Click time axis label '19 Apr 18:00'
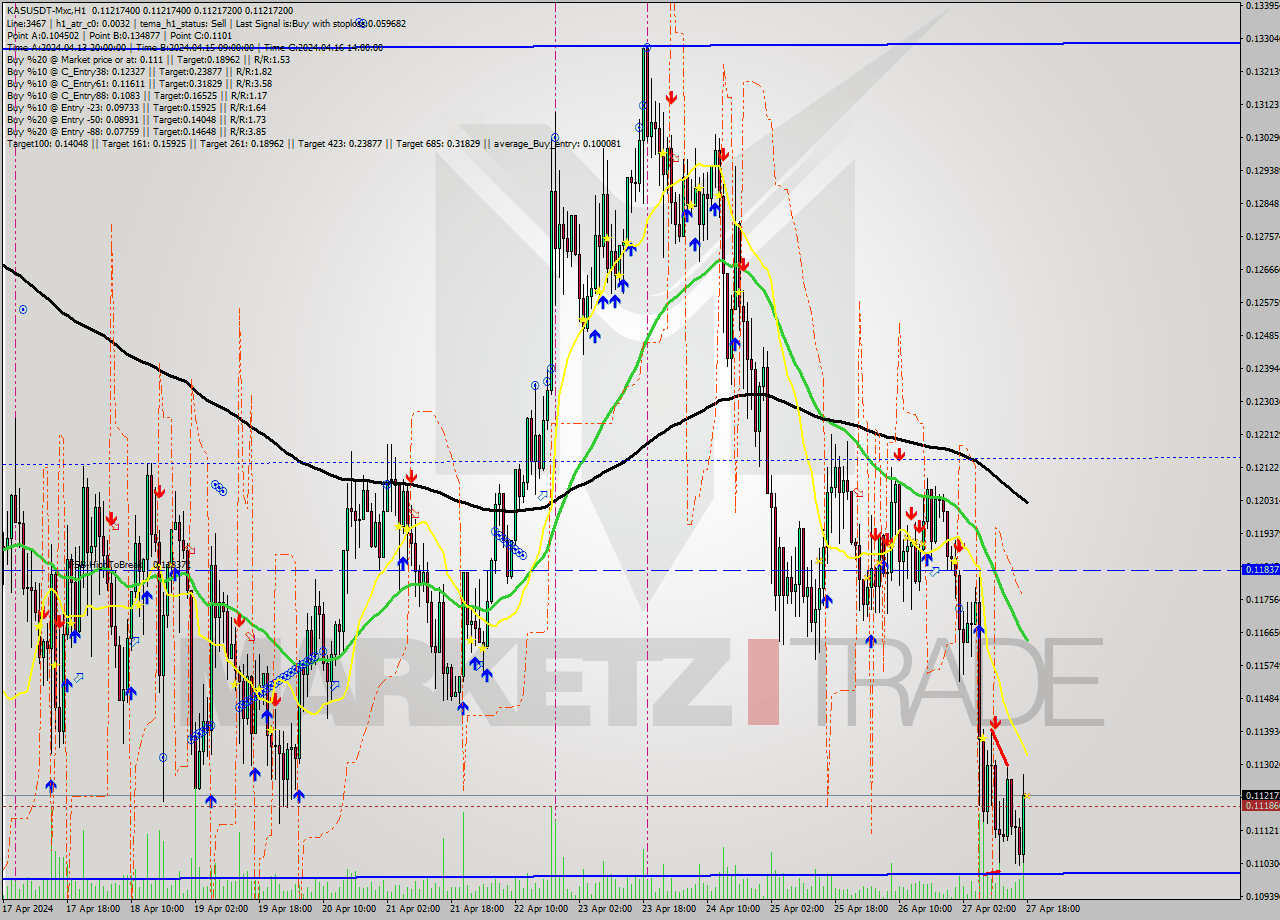 [286, 909]
